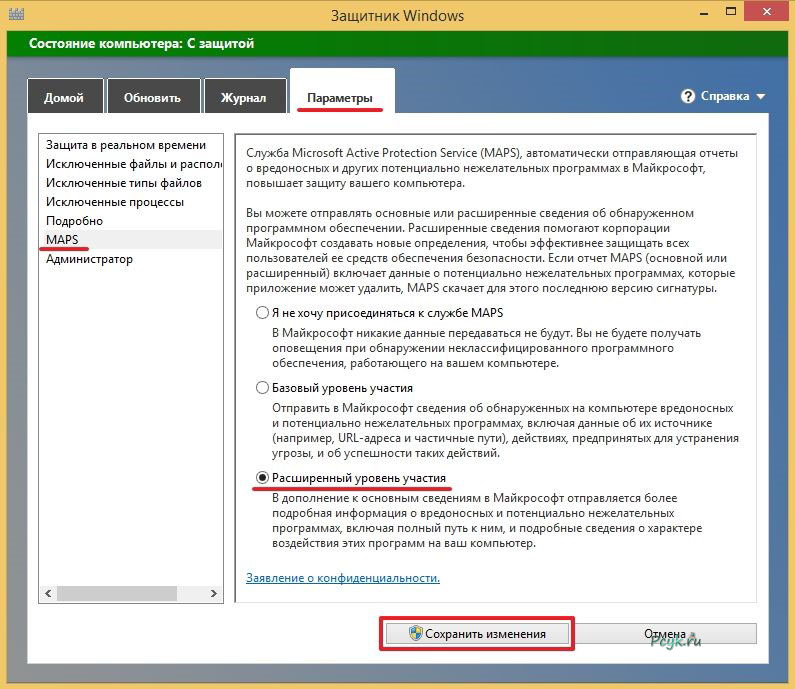Select the Параметры tab
This screenshot has height=689, width=795.
tap(342, 92)
